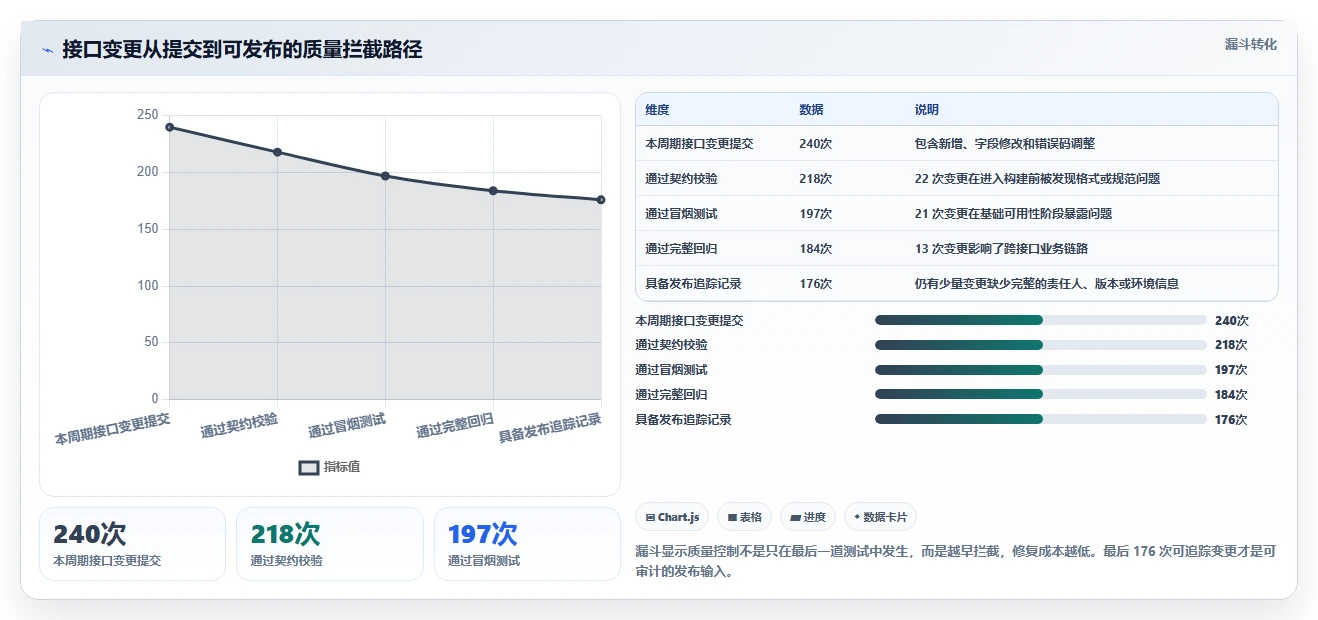This screenshot has height=620, width=1318.
Task: Click table value 218次
Action: click(816, 179)
